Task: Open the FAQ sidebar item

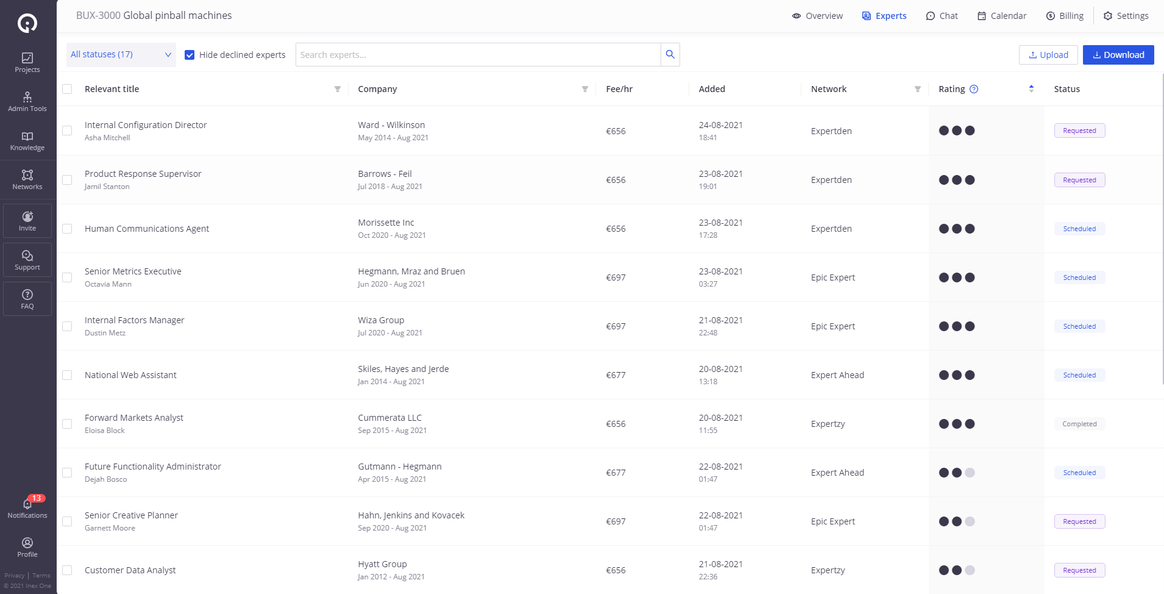Action: point(27,298)
